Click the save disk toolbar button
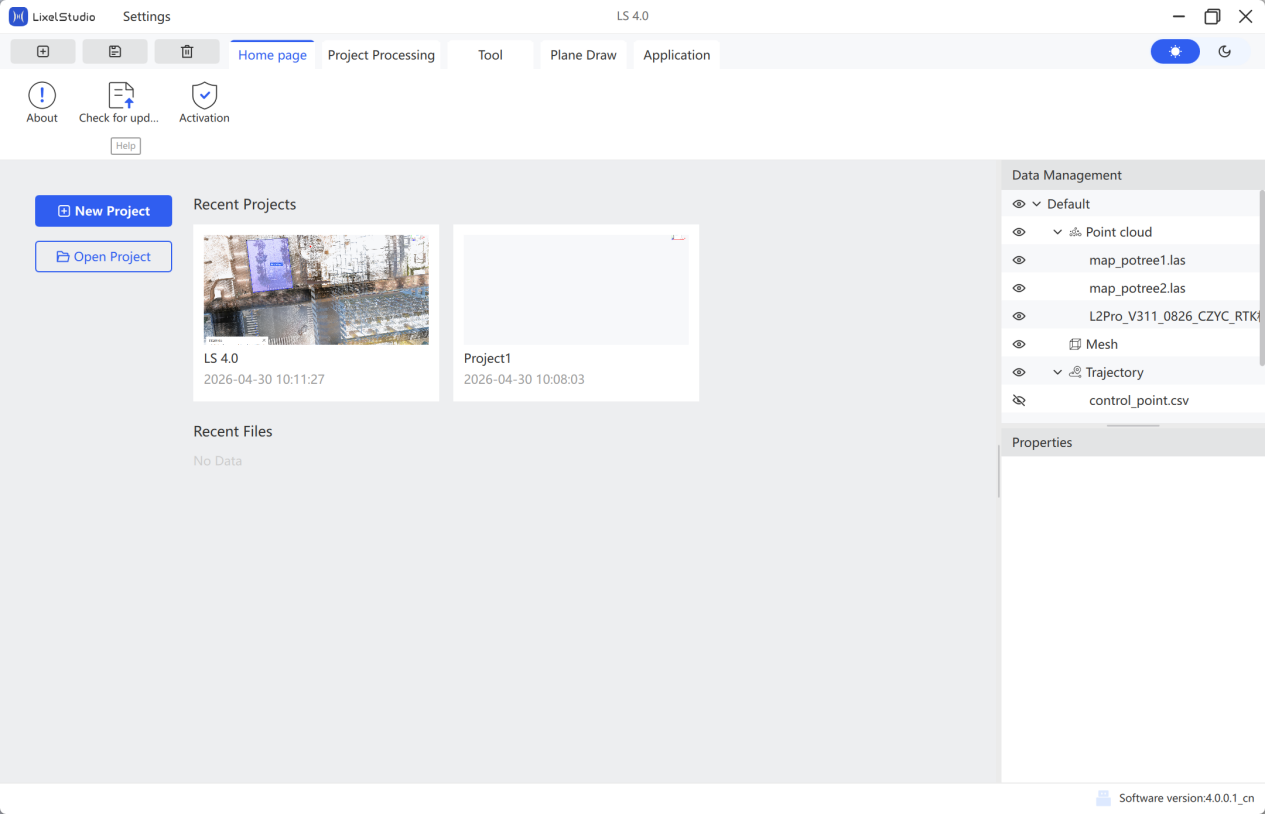This screenshot has width=1265, height=814. tap(115, 52)
